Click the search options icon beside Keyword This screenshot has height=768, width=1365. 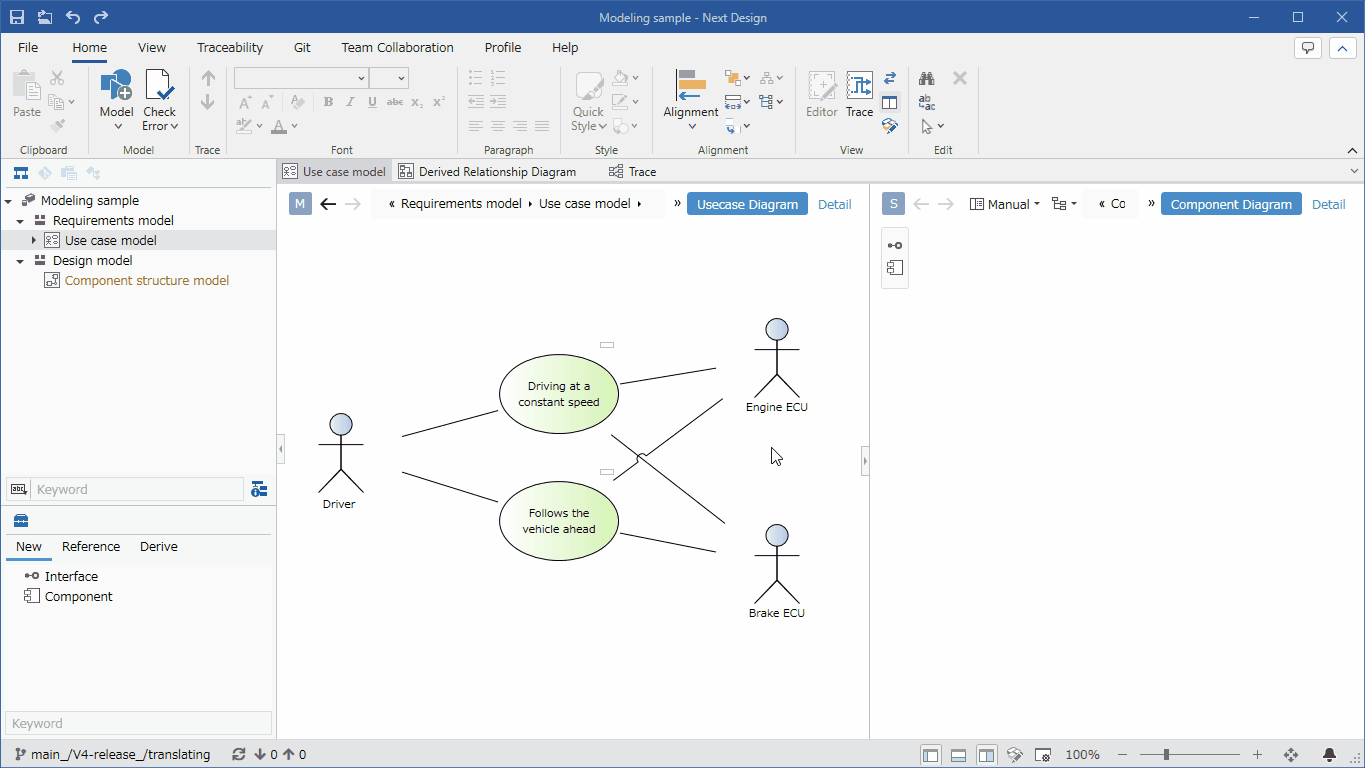259,489
